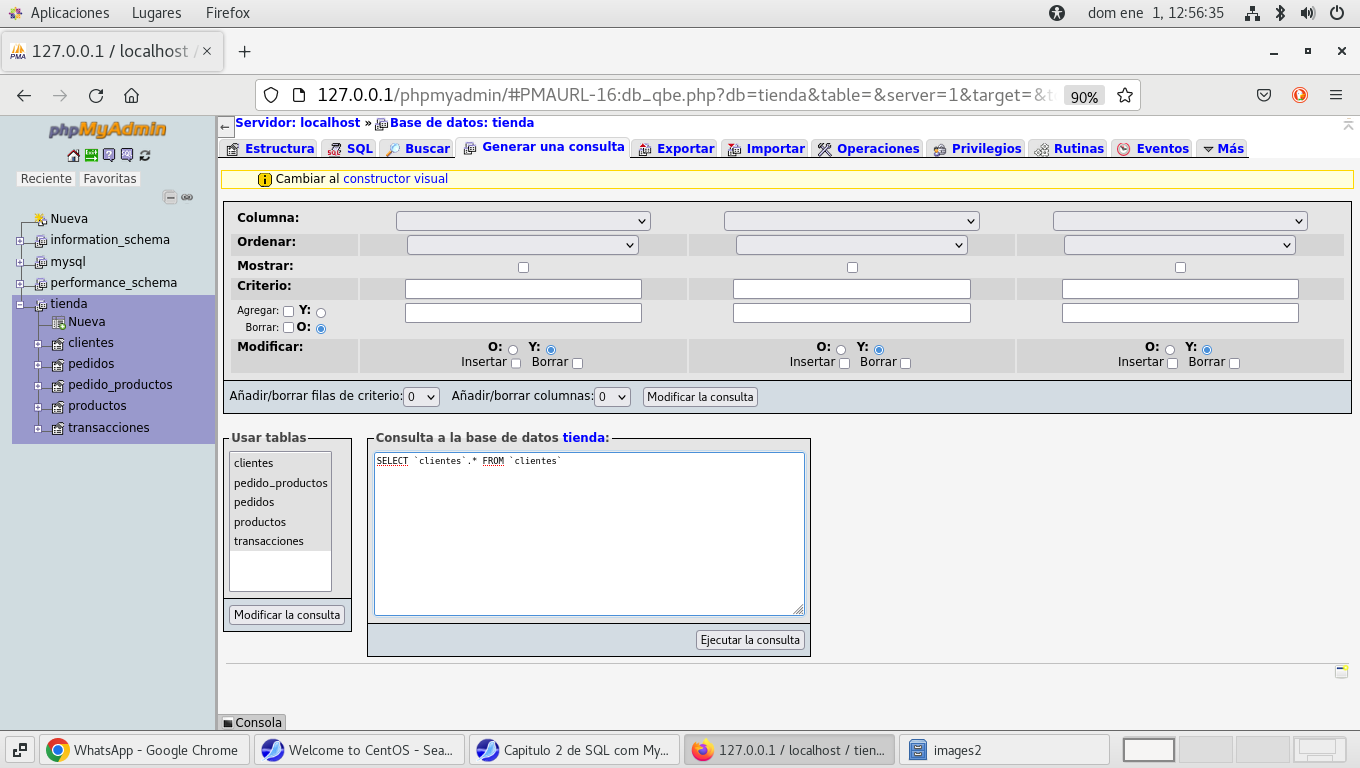
Task: Open the first Columna dropdown
Action: click(523, 221)
